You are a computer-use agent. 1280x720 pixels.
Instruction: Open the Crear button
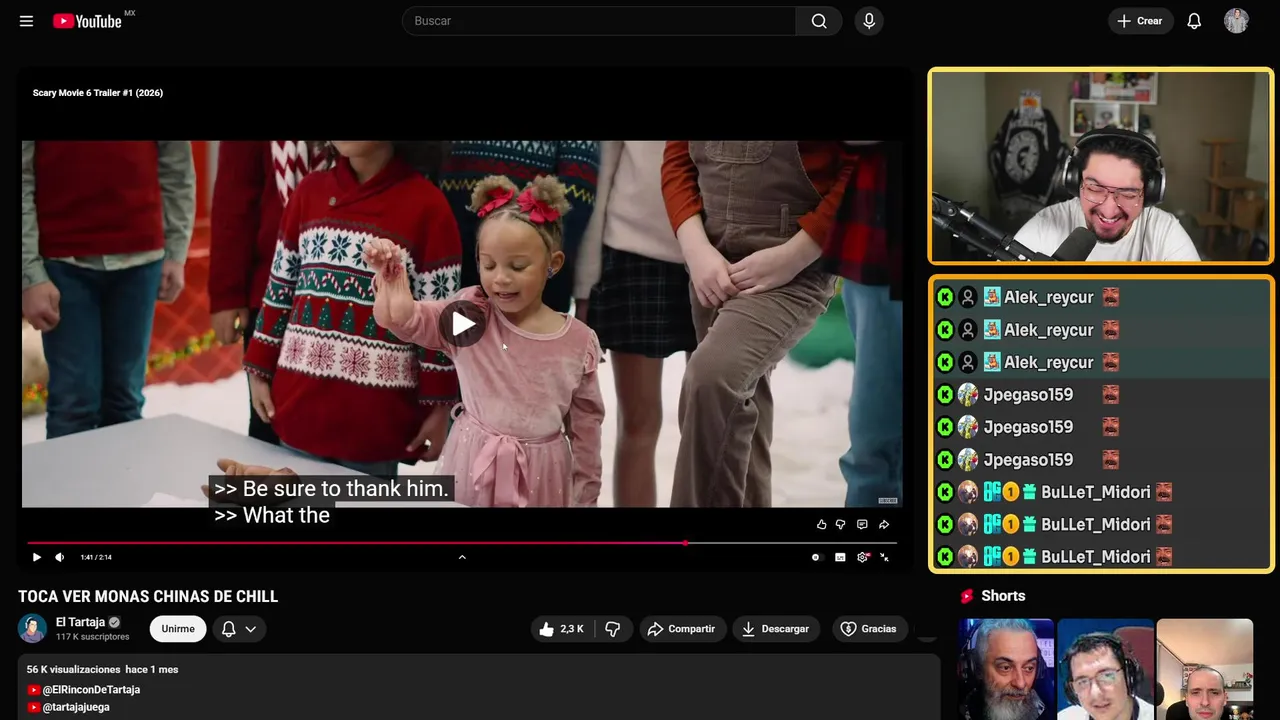point(1140,21)
